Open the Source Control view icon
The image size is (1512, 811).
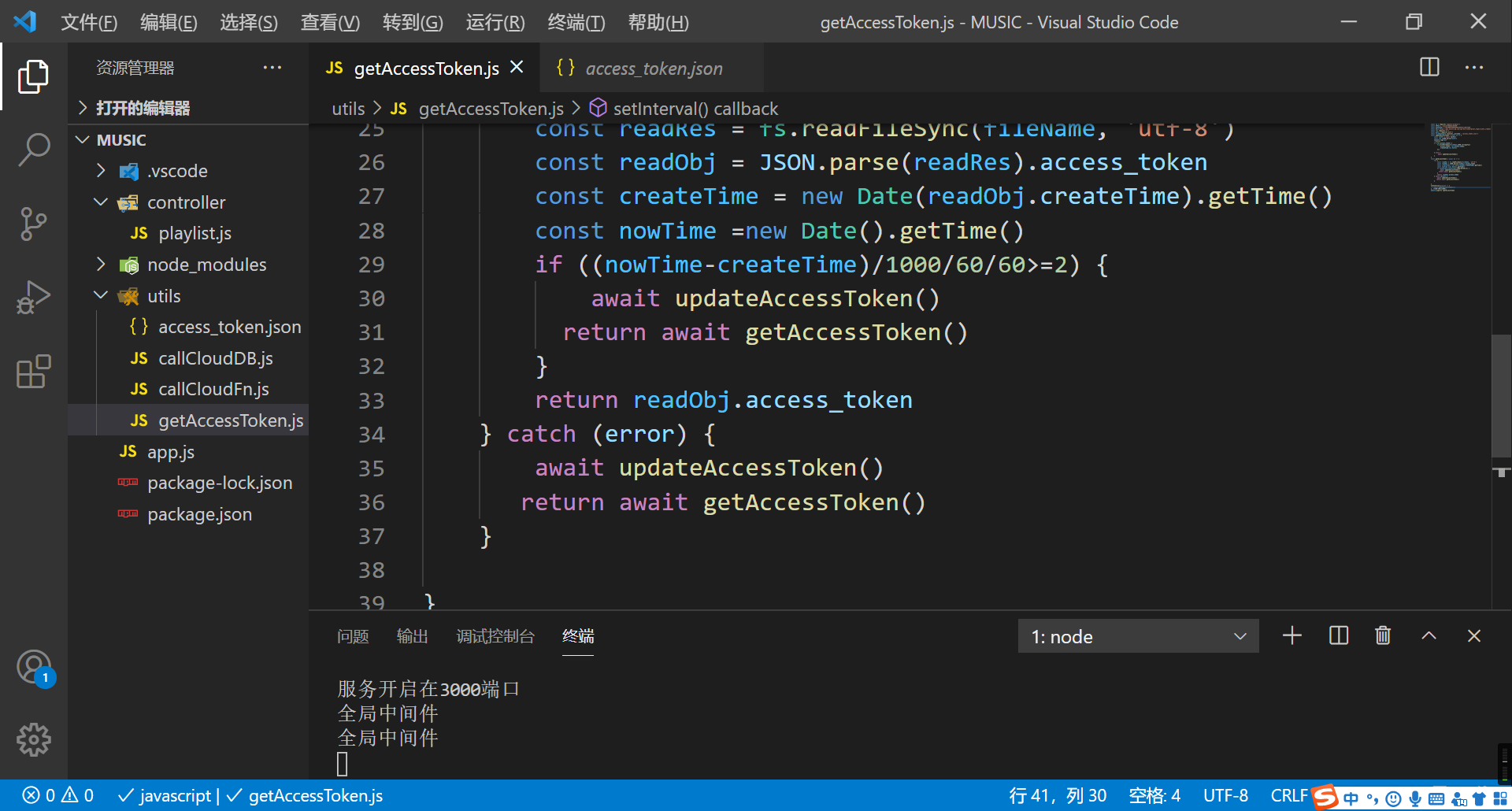tap(33, 224)
